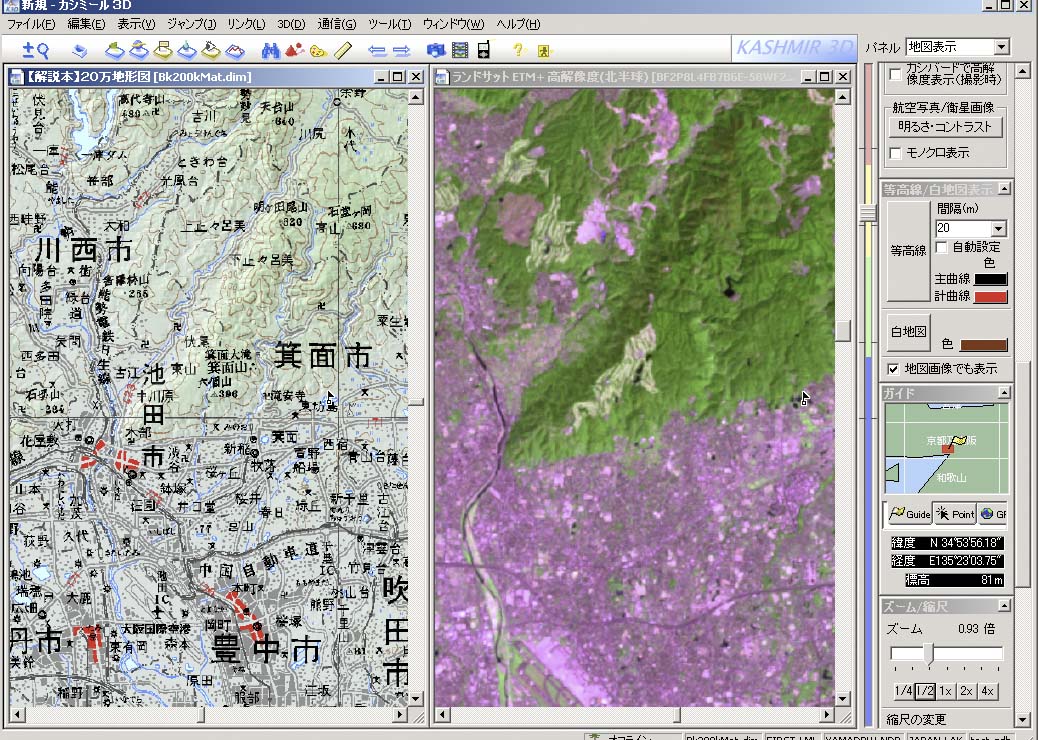Click the map layer icon with pin marker

(x=187, y=50)
